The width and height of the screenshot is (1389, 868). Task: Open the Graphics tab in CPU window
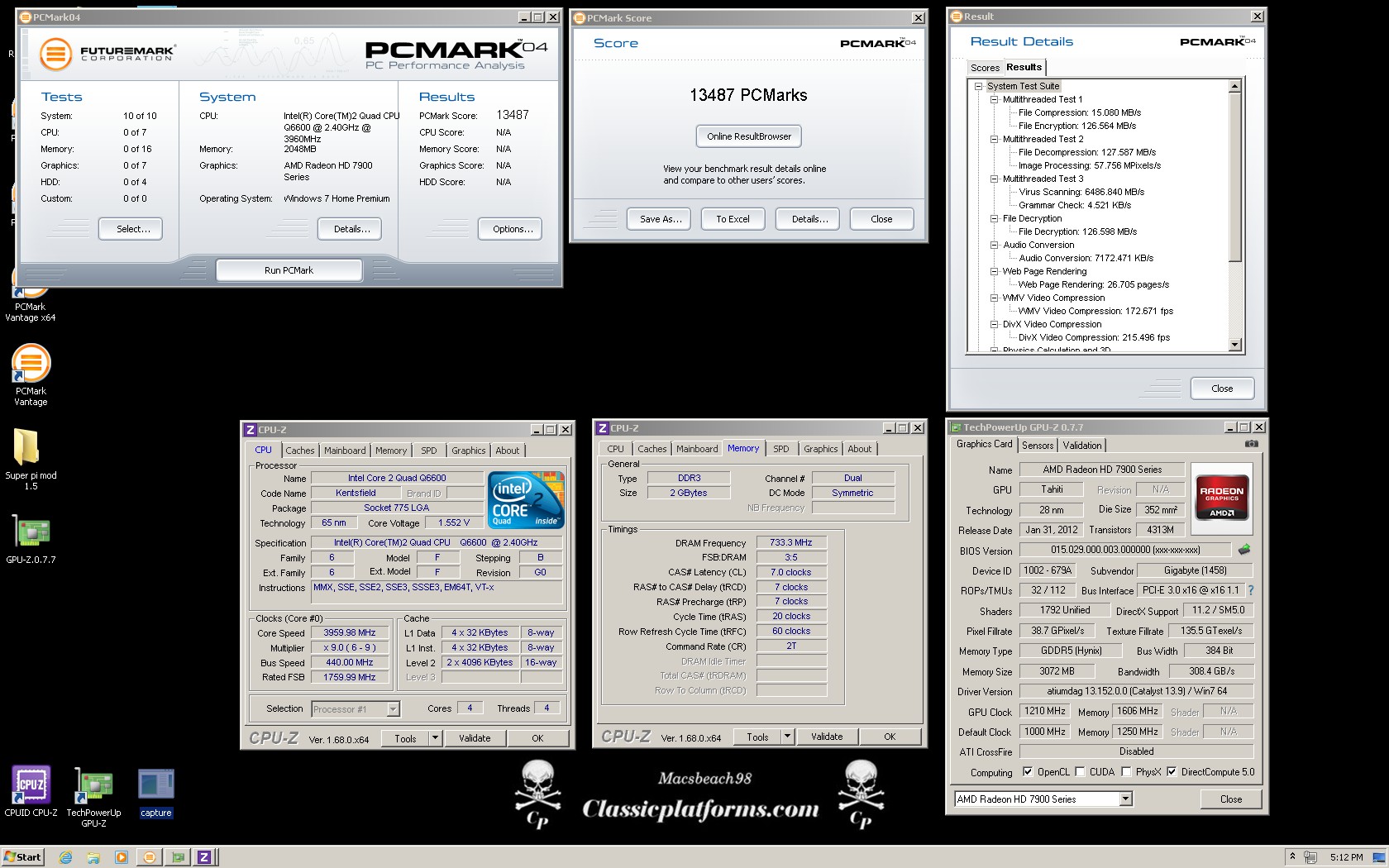click(468, 451)
